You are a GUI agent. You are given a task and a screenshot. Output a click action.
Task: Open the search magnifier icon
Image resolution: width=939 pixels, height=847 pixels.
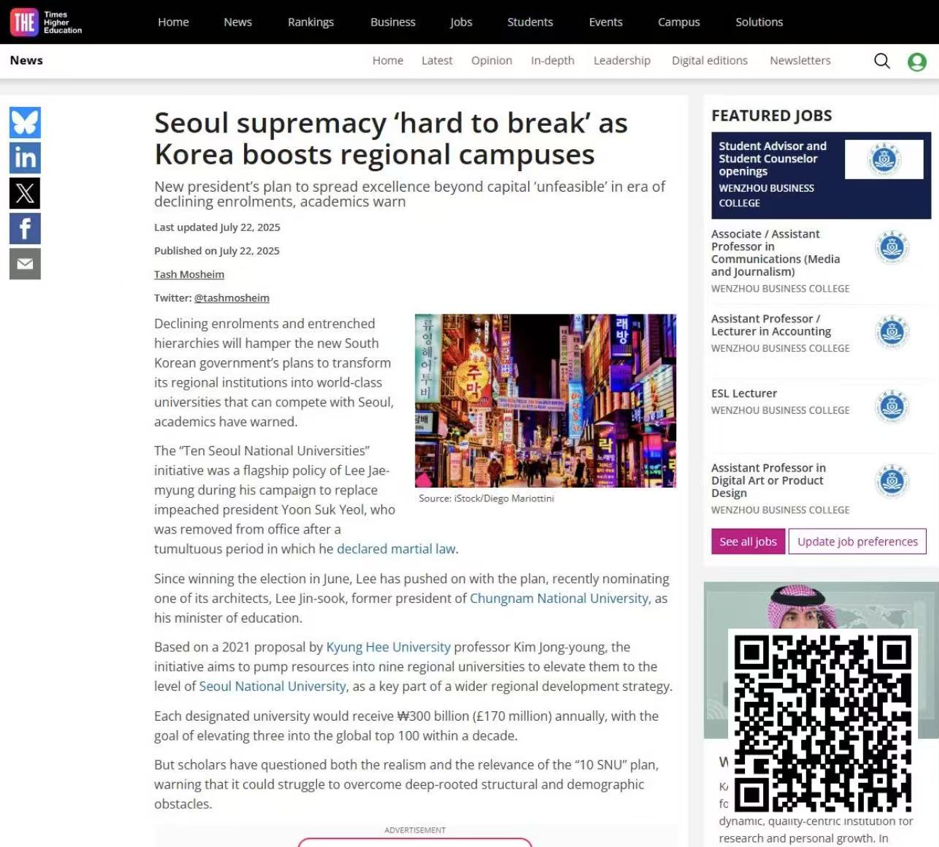882,60
